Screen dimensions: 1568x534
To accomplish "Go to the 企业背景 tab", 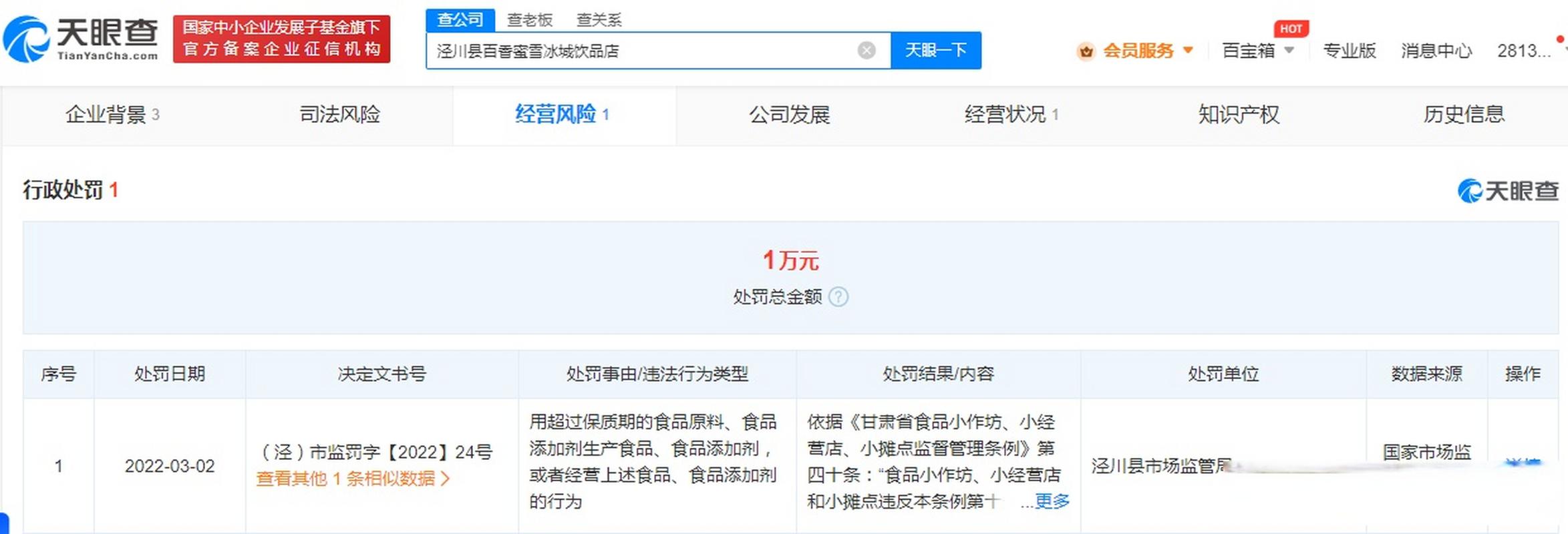I will pos(112,115).
